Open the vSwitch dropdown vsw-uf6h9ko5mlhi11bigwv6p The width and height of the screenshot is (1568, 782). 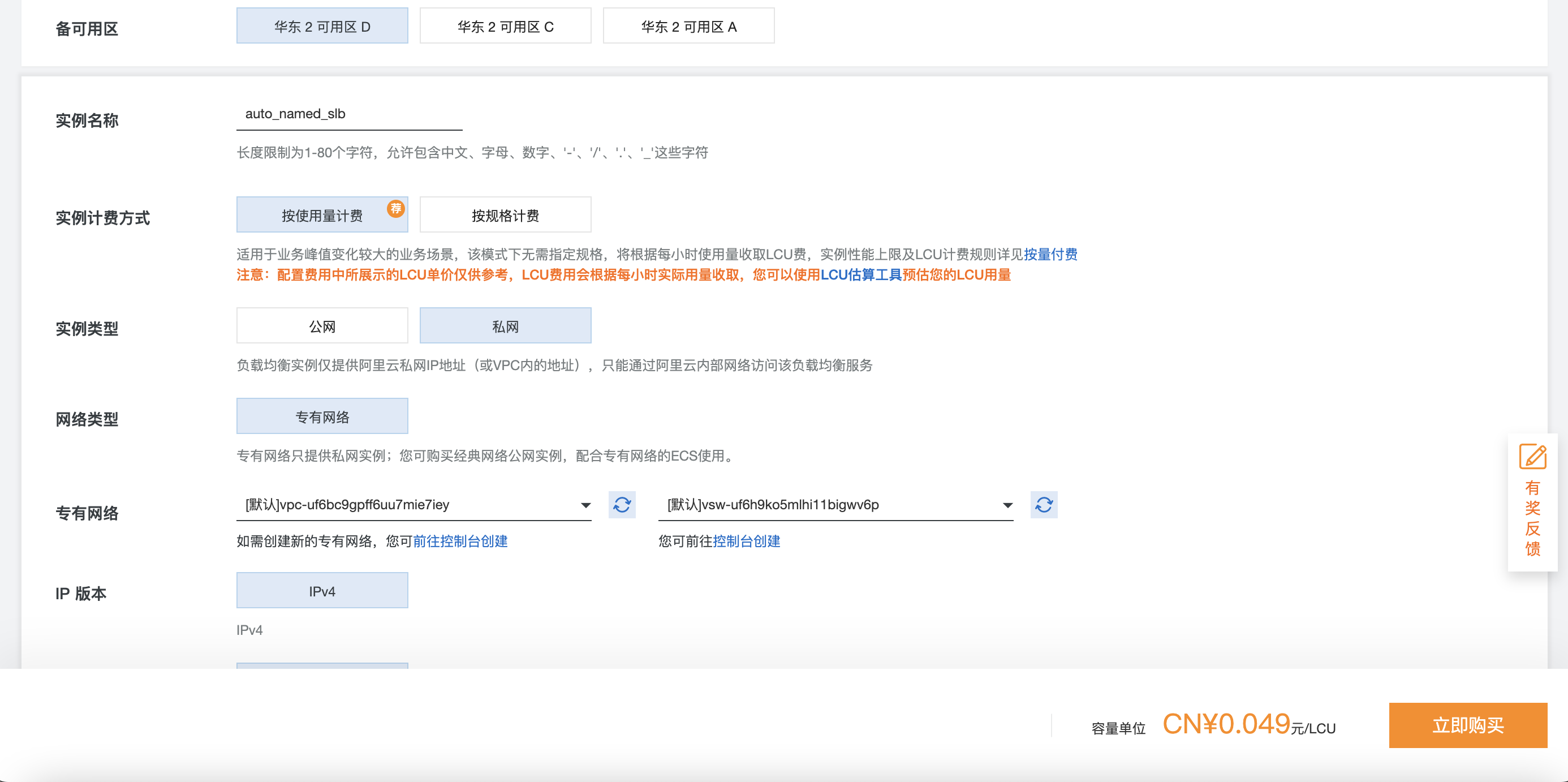pos(835,505)
